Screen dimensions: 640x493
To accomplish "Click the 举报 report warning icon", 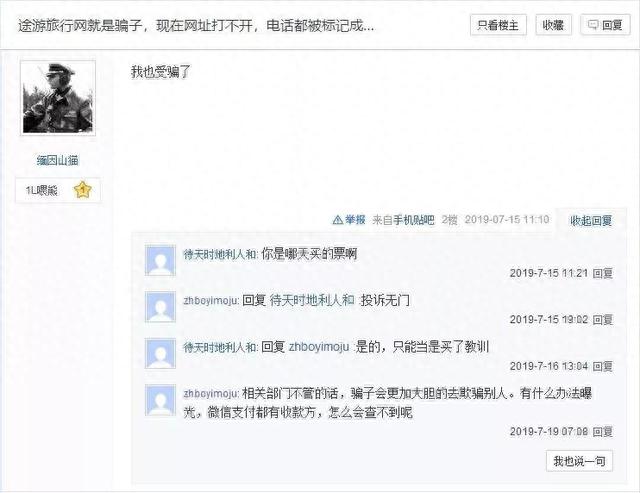I will [x=338, y=220].
